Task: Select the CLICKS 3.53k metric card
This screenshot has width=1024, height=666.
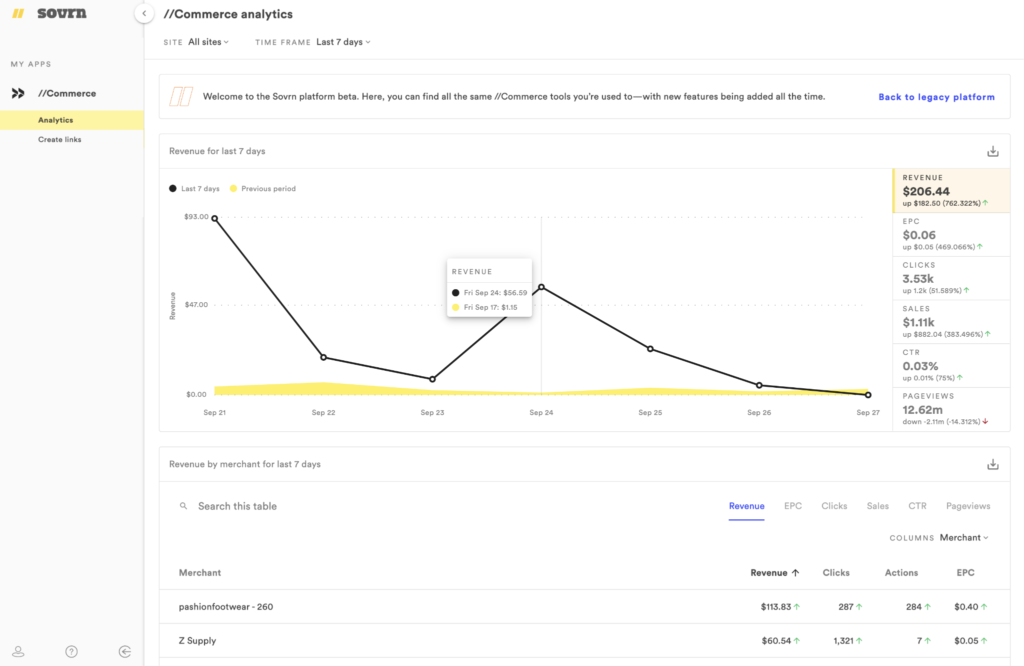Action: coord(952,278)
